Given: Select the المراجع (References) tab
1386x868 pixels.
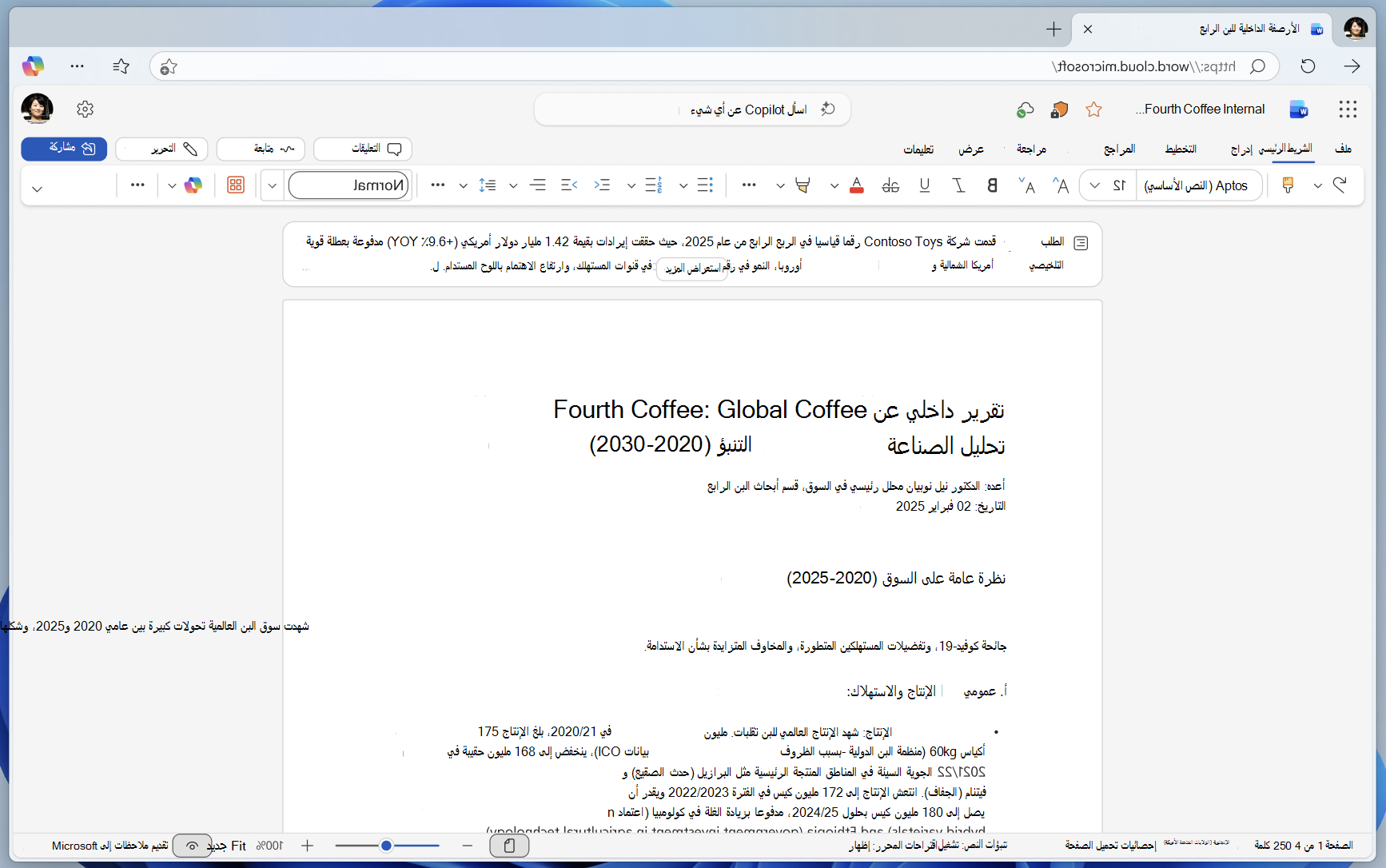Looking at the screenshot, I should click(x=1120, y=149).
